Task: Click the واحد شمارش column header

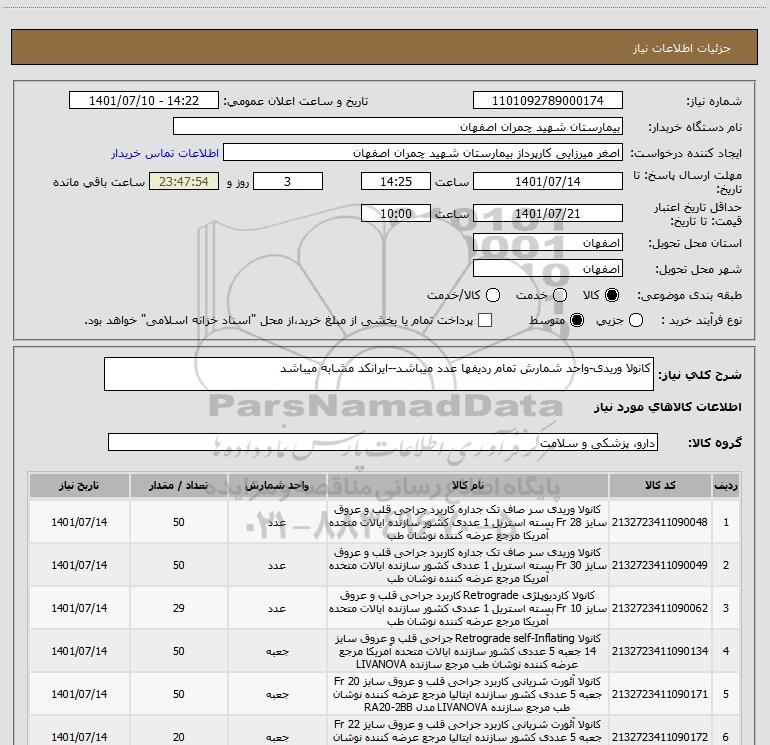Action: pyautogui.click(x=277, y=486)
